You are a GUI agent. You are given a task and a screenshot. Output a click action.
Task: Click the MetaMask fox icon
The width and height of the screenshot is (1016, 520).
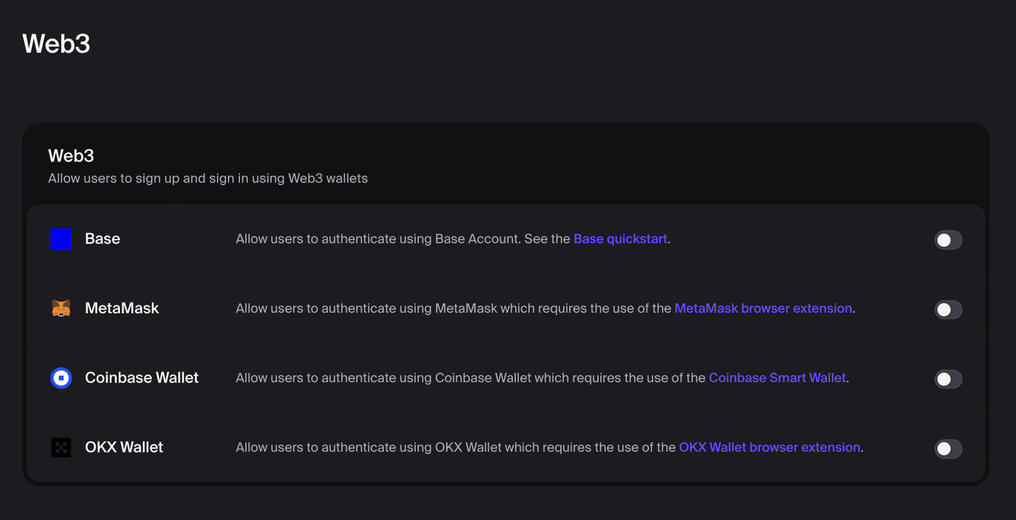(61, 308)
